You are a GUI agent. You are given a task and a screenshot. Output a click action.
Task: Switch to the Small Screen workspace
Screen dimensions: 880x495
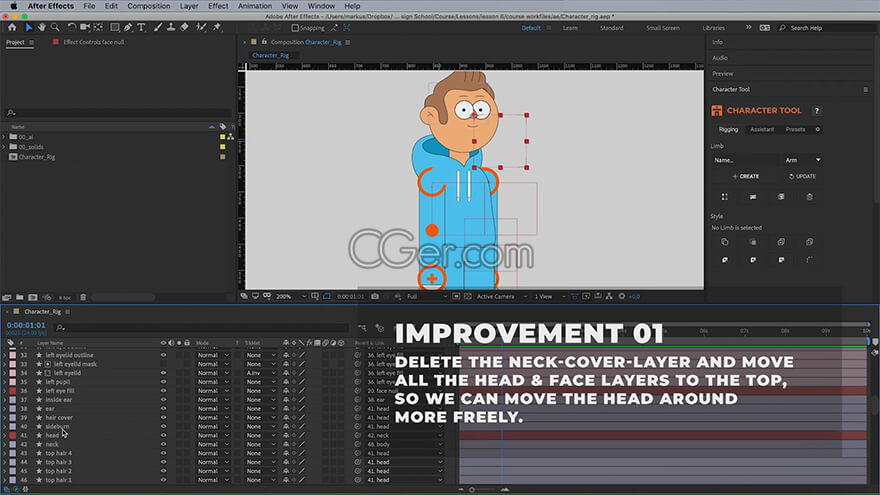click(x=663, y=28)
